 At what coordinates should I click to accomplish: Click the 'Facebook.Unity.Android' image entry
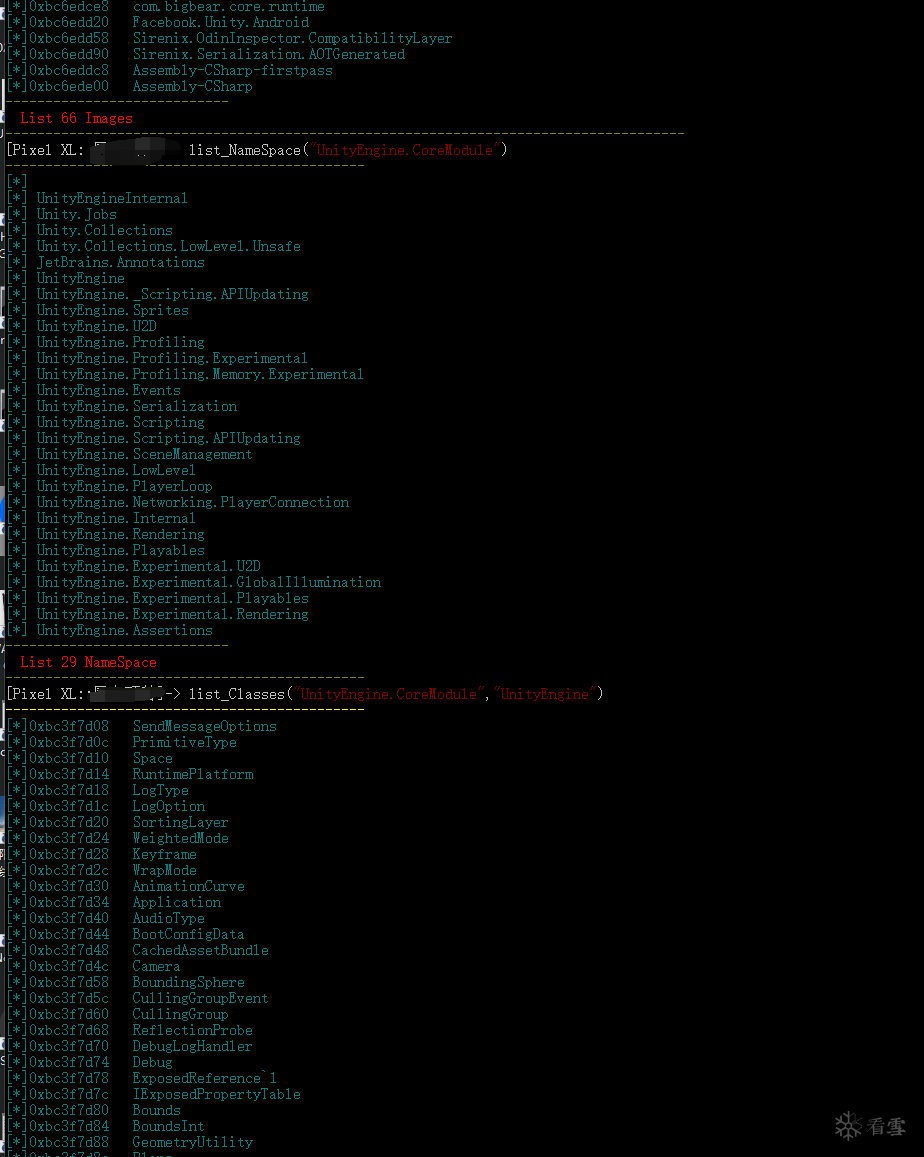[x=221, y=22]
